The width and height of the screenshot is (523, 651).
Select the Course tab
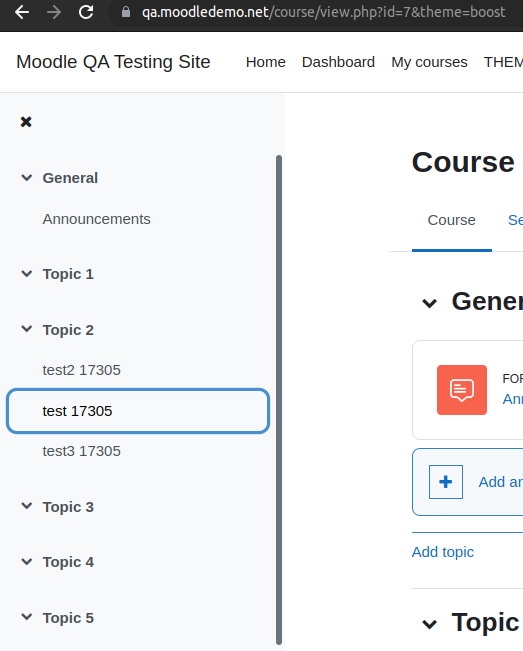coord(452,220)
